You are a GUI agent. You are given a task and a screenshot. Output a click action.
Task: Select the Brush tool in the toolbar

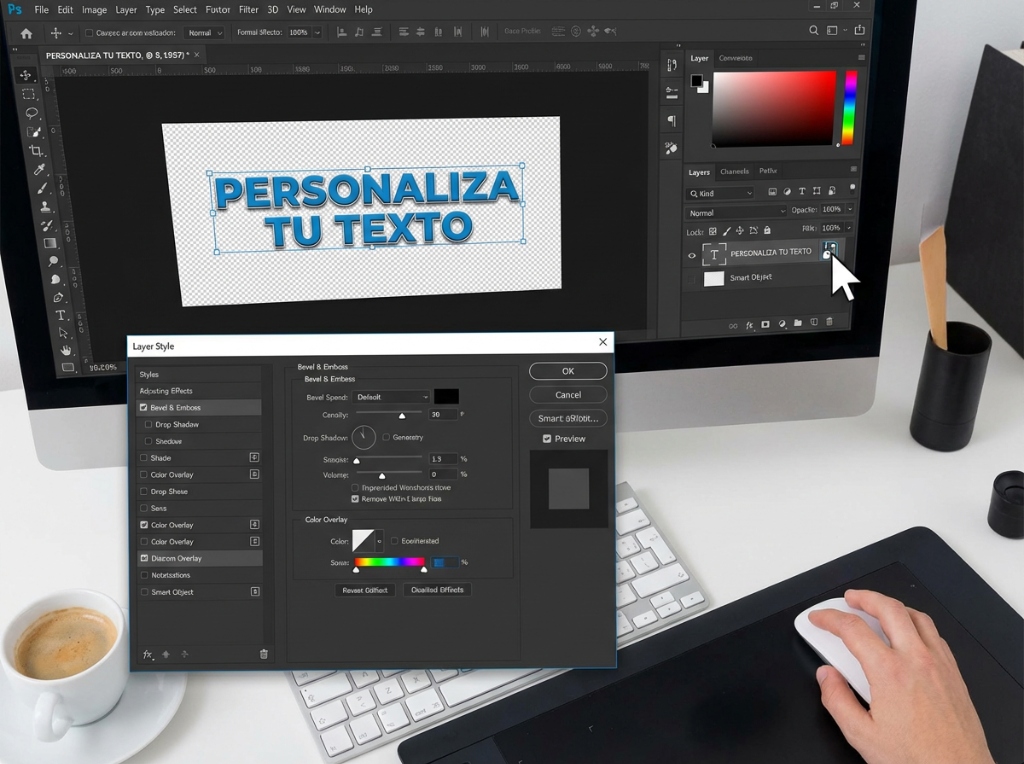[42, 189]
